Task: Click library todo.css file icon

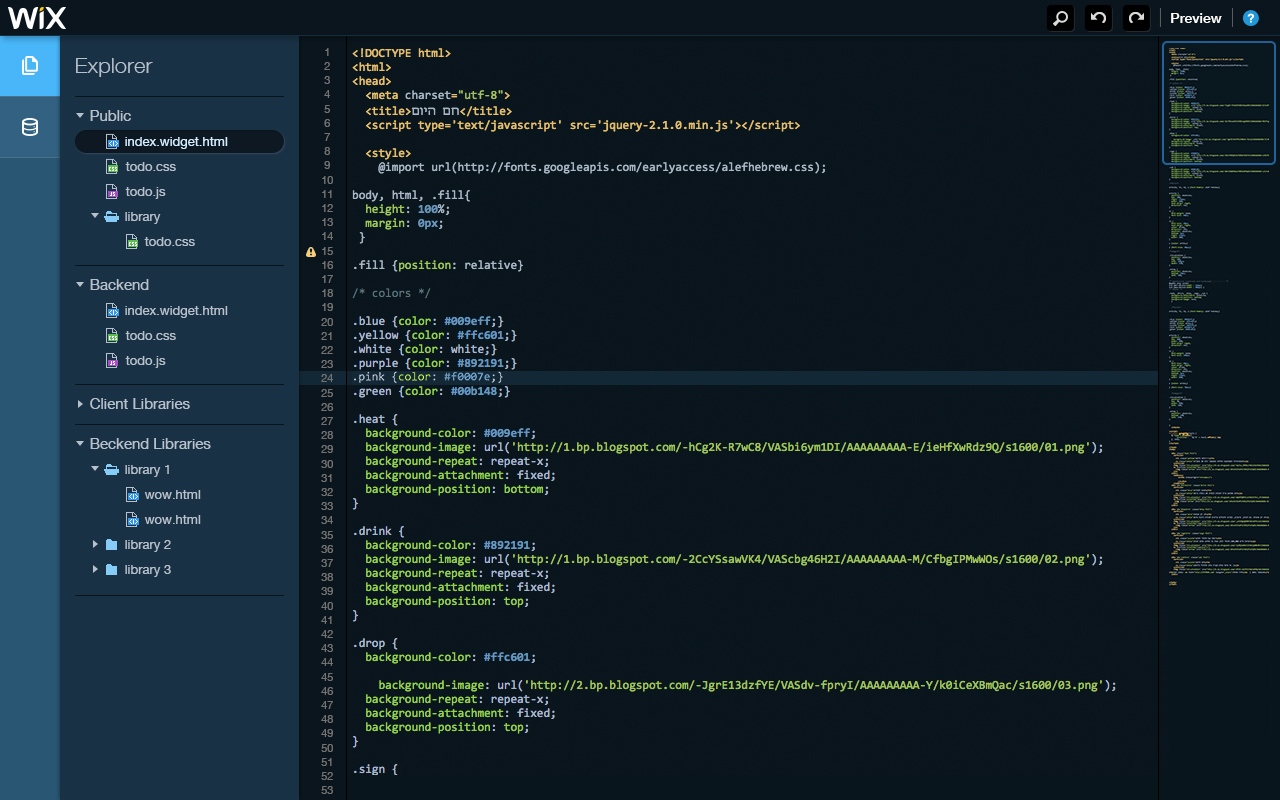Action: pyautogui.click(x=133, y=242)
